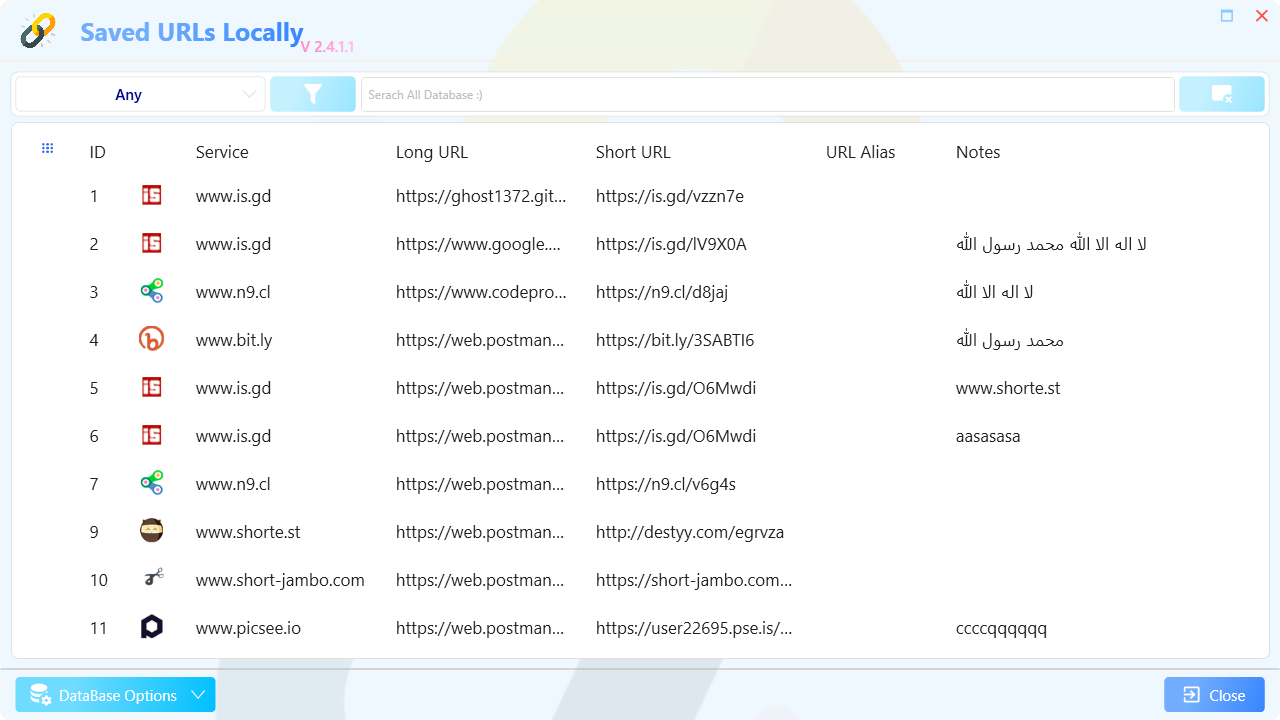Expand the DataBase Options menu

115,695
